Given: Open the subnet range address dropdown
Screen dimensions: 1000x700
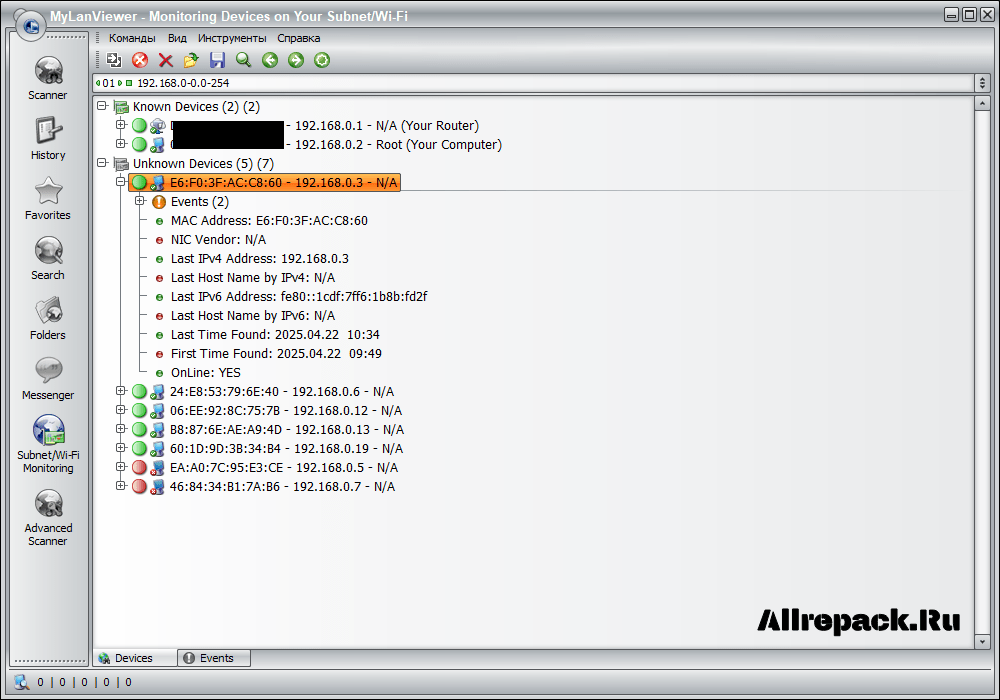Looking at the screenshot, I should pos(982,83).
